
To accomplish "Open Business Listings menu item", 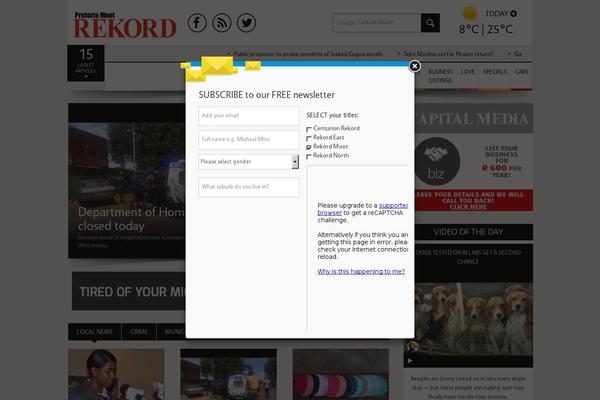I will 440,76.
